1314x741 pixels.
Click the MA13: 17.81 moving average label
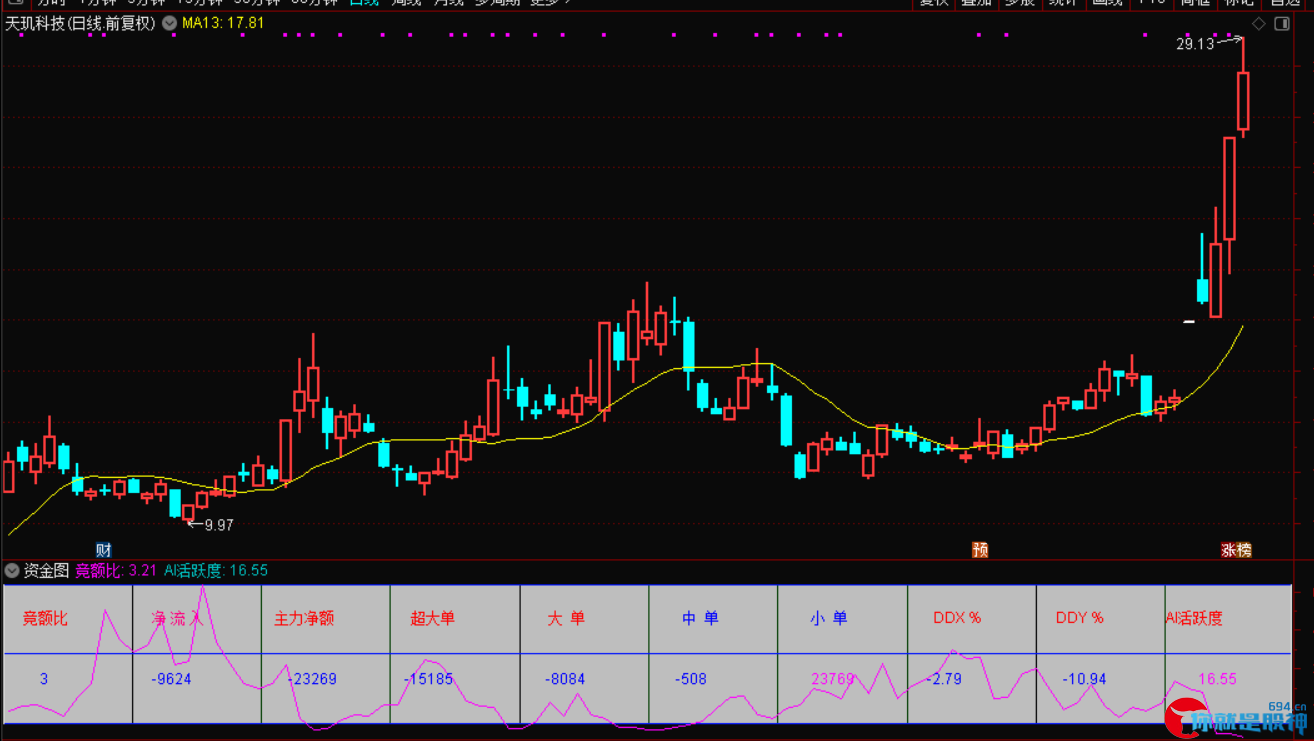(x=223, y=23)
